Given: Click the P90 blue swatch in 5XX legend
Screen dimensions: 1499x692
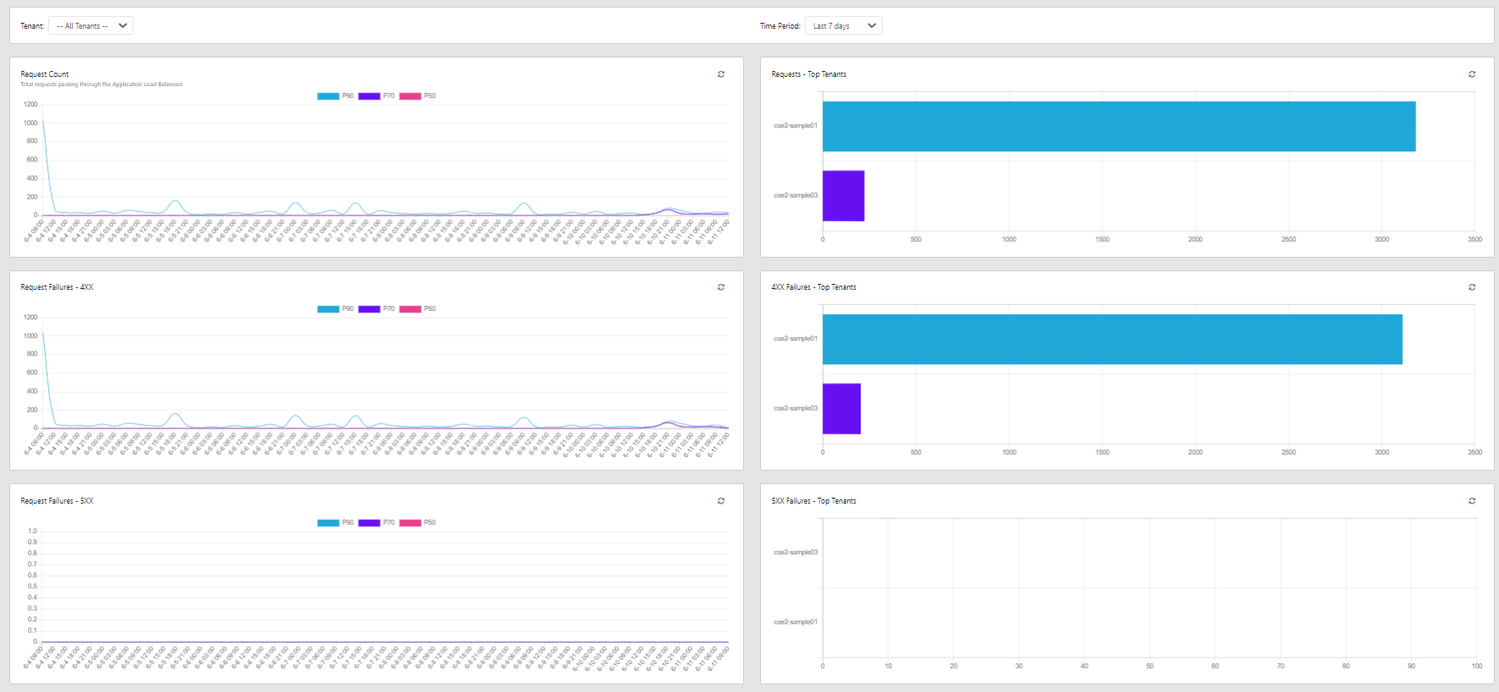Looking at the screenshot, I should click(x=328, y=523).
